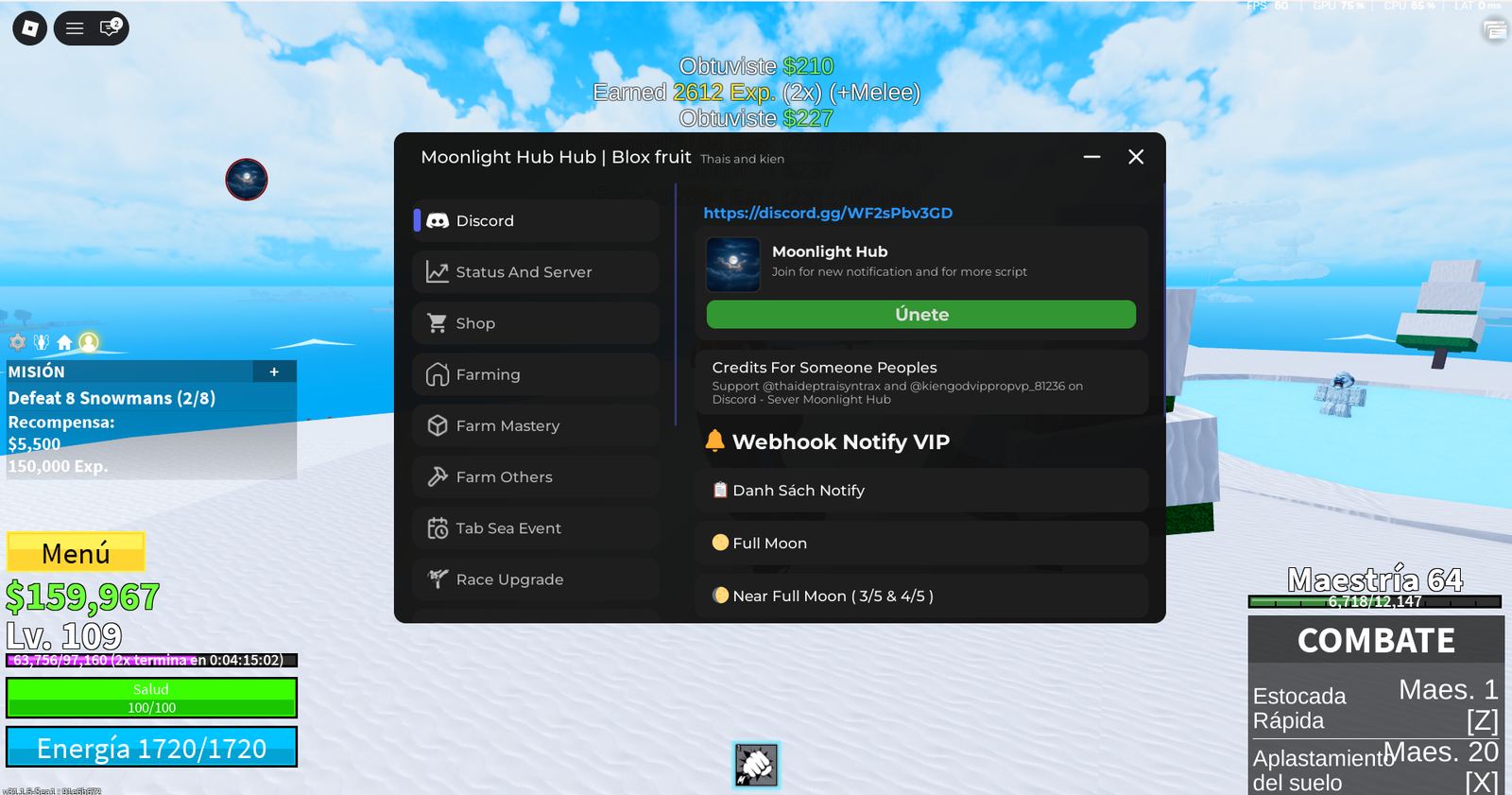
Task: Click the Near Full Moon emoji icon
Action: click(720, 596)
